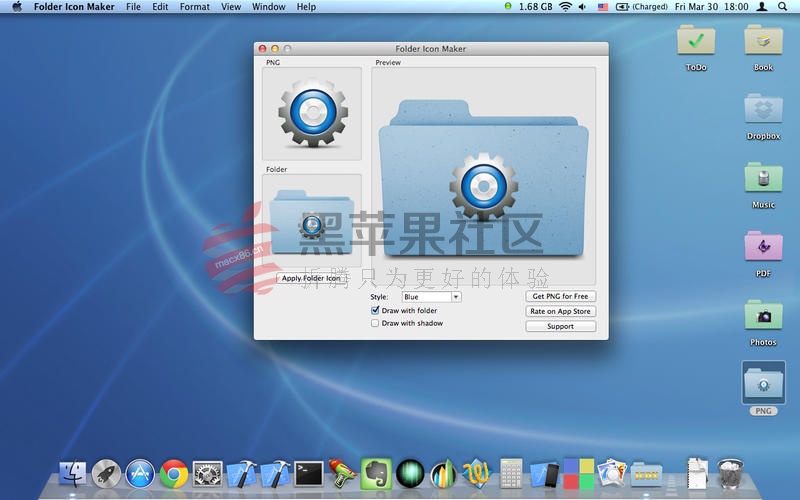
Task: Open the Window menu
Action: [x=268, y=7]
